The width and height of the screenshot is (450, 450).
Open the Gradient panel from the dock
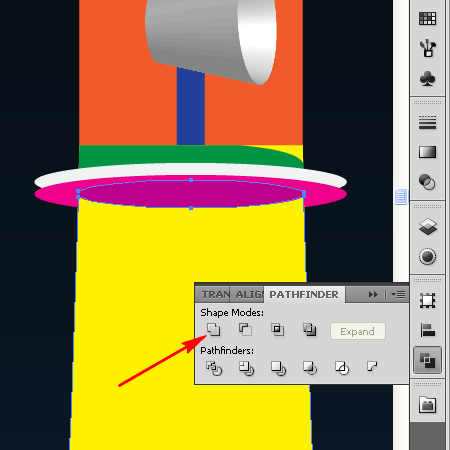click(x=427, y=152)
